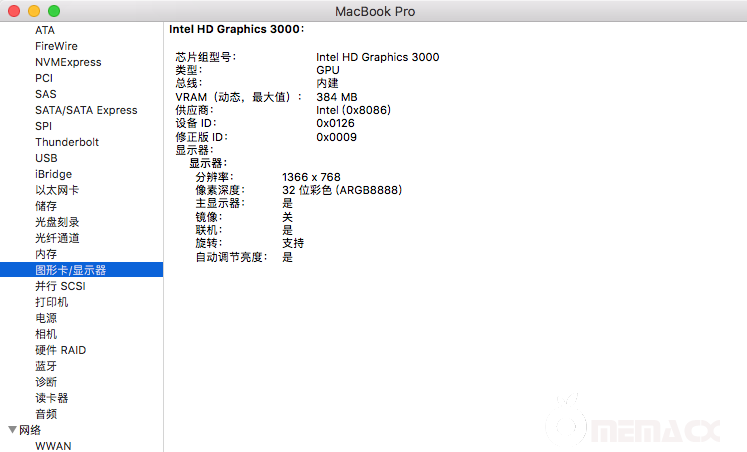The image size is (747, 452).
Task: Maximize the window with green button
Action: point(54,11)
